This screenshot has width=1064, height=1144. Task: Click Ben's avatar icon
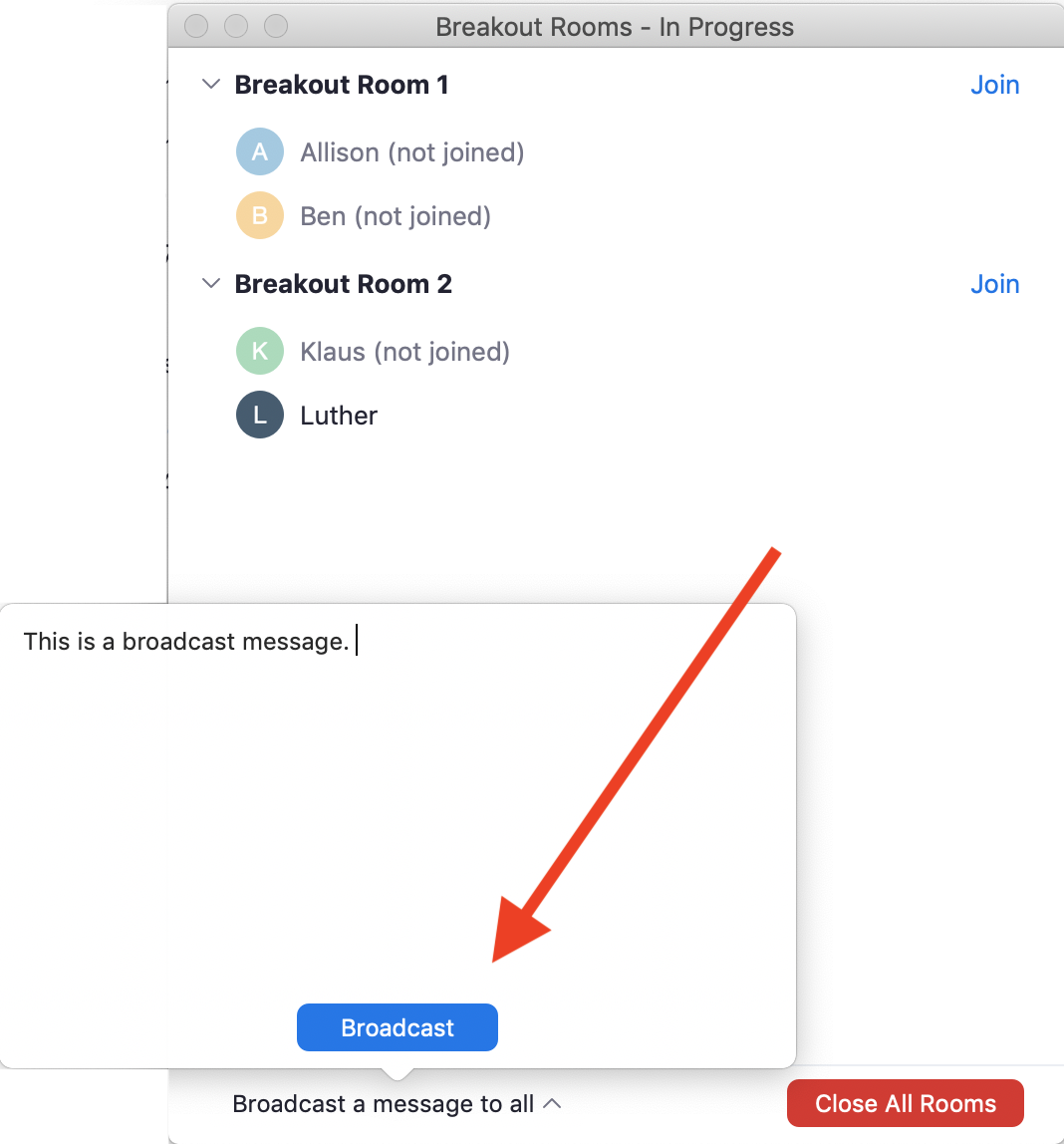(x=259, y=215)
